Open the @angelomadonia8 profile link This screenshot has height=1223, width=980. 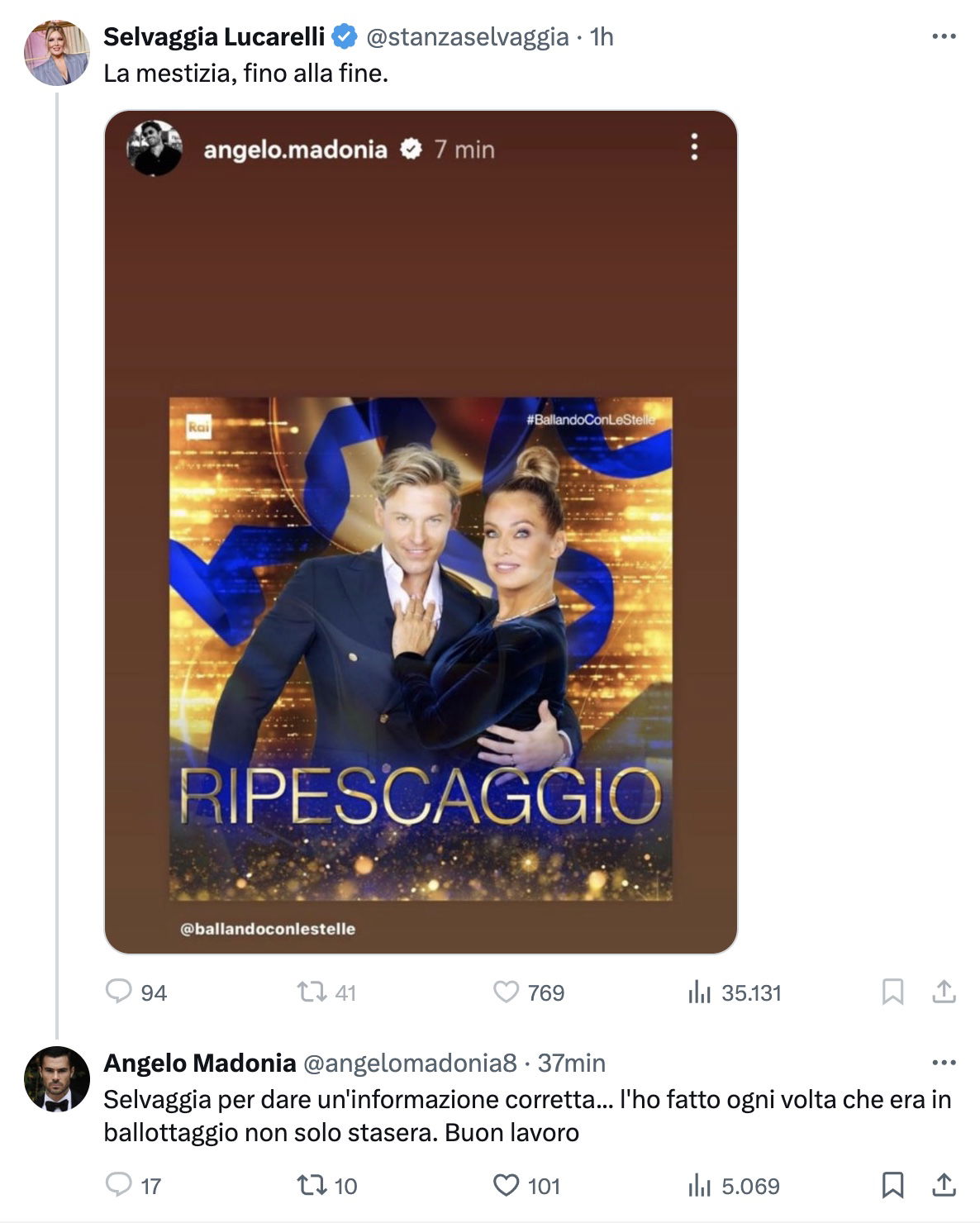point(411,1063)
